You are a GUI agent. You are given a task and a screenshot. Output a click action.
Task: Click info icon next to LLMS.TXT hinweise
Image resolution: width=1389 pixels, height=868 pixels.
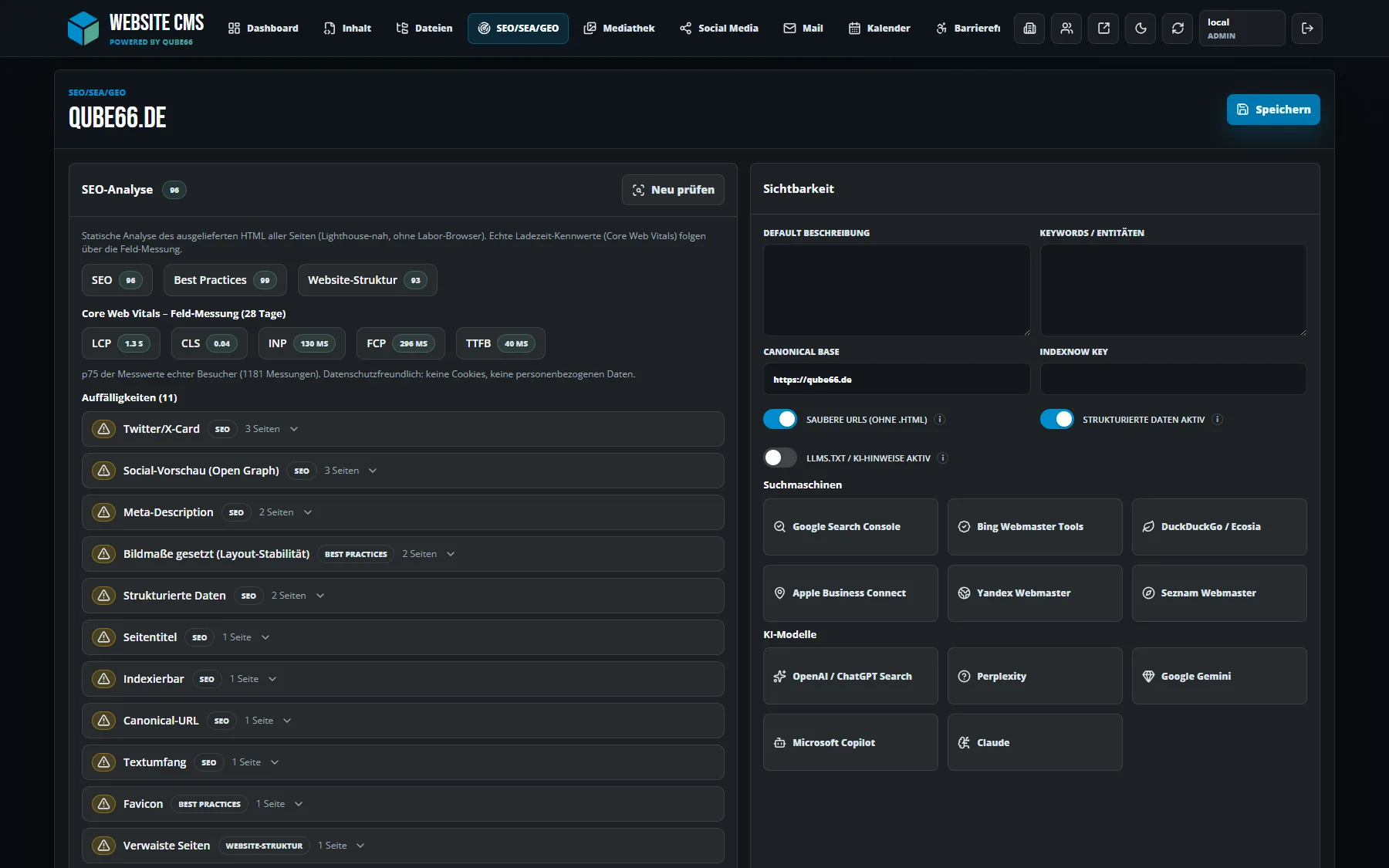(x=943, y=458)
